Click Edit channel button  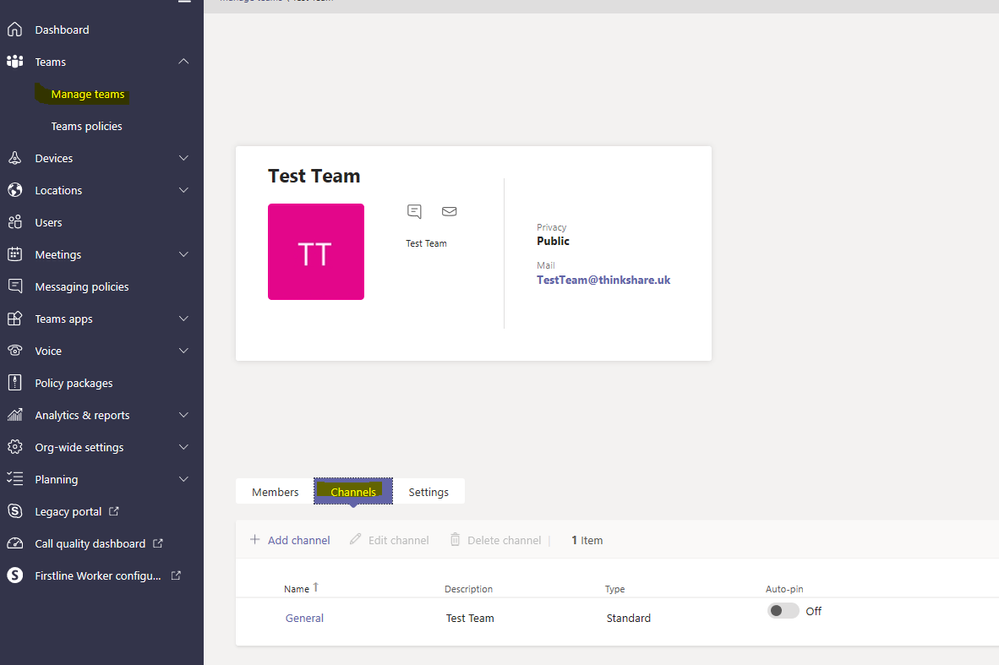click(389, 540)
